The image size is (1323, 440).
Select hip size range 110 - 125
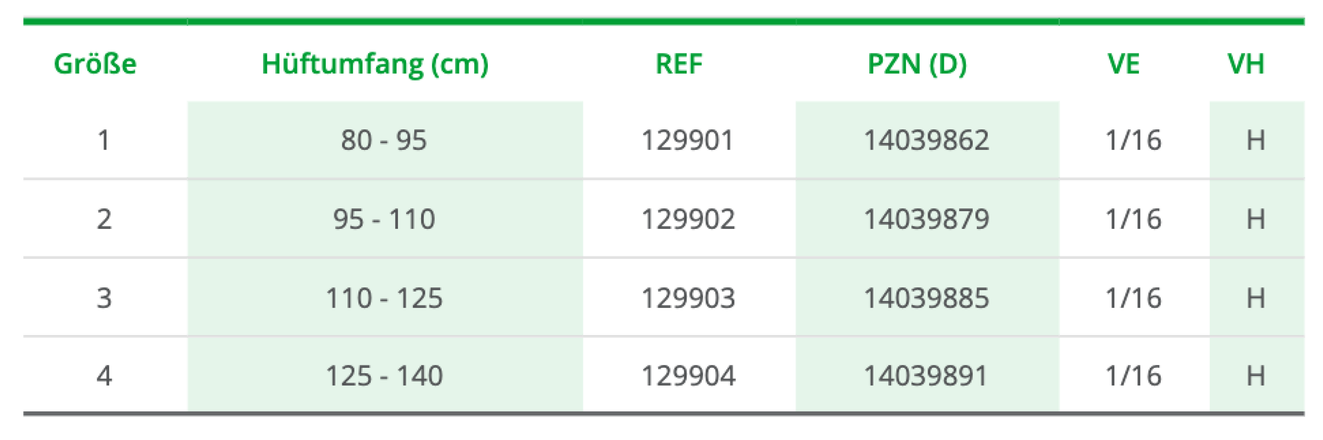point(384,298)
